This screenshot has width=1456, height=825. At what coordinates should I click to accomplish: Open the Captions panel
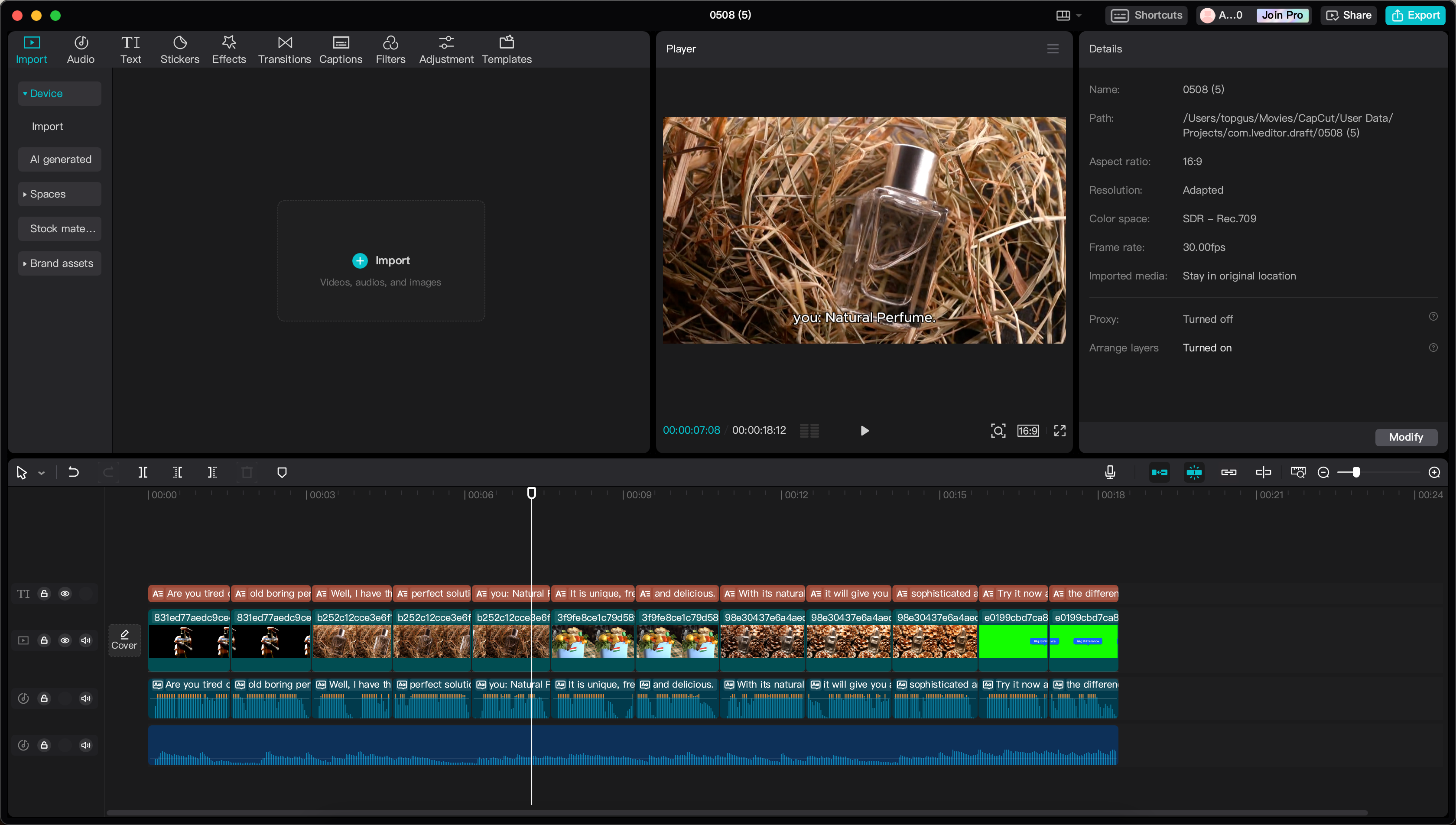(x=341, y=49)
